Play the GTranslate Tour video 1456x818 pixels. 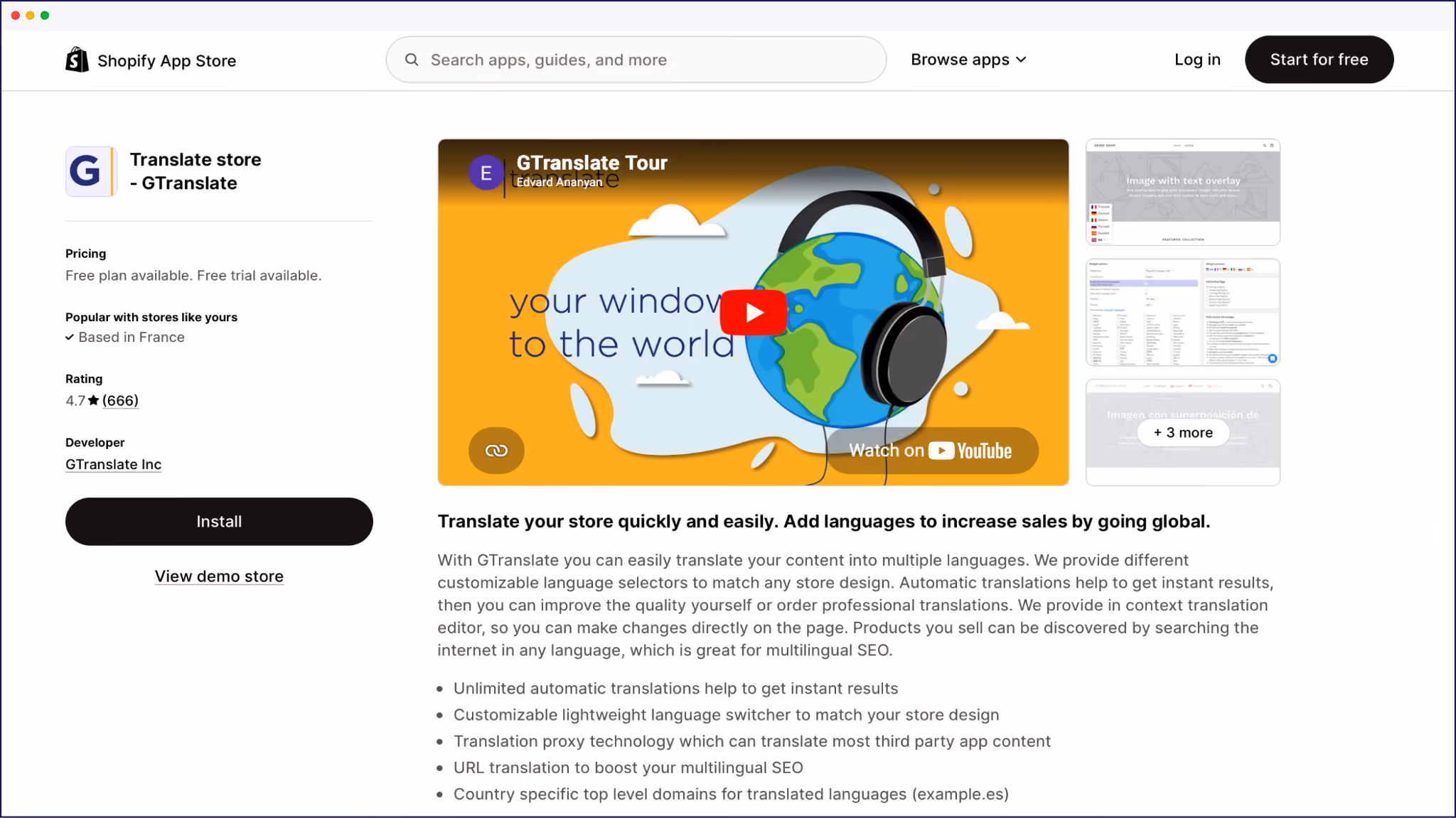tap(754, 312)
